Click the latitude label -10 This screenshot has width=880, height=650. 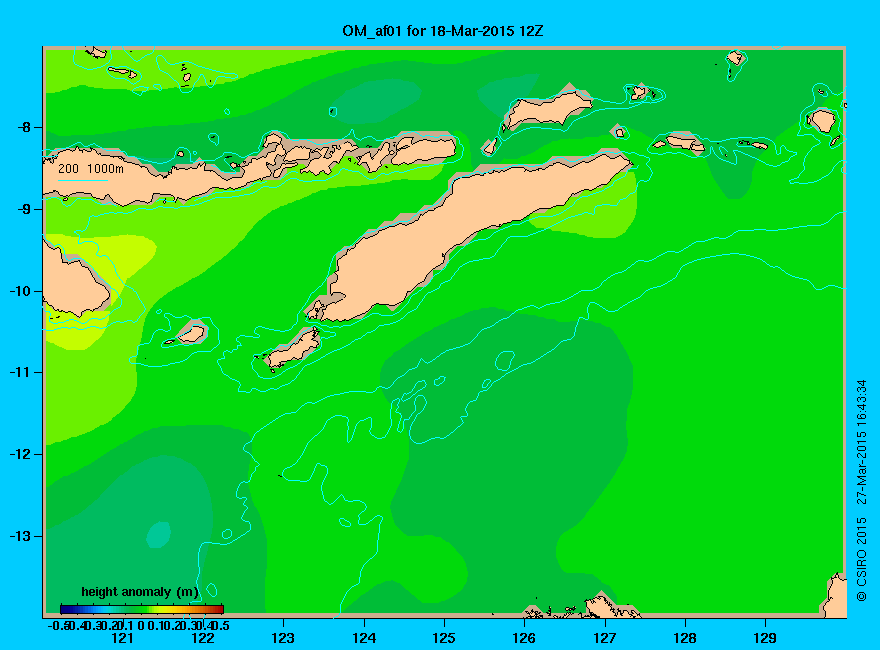pos(20,291)
